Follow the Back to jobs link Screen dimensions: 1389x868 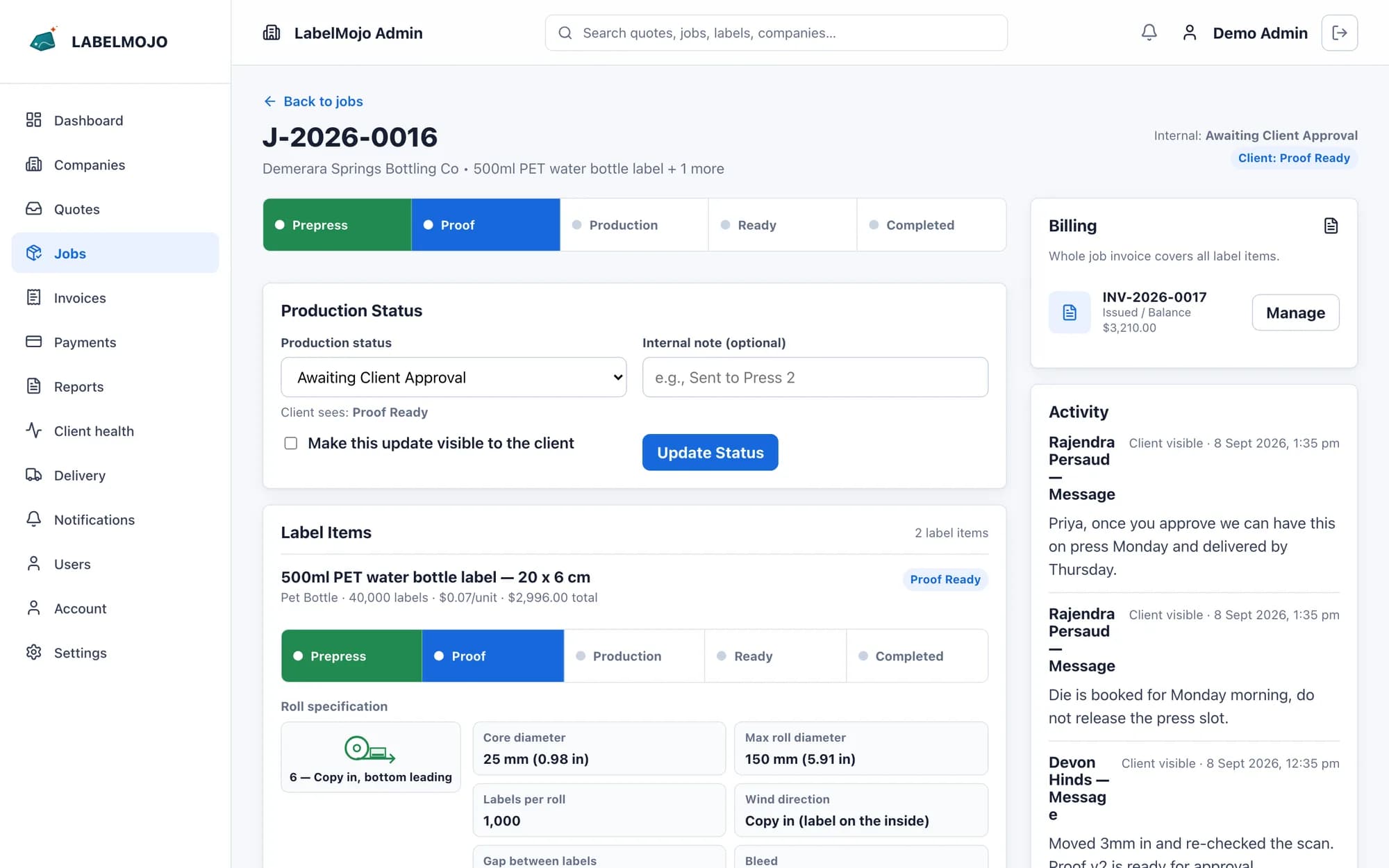[313, 101]
